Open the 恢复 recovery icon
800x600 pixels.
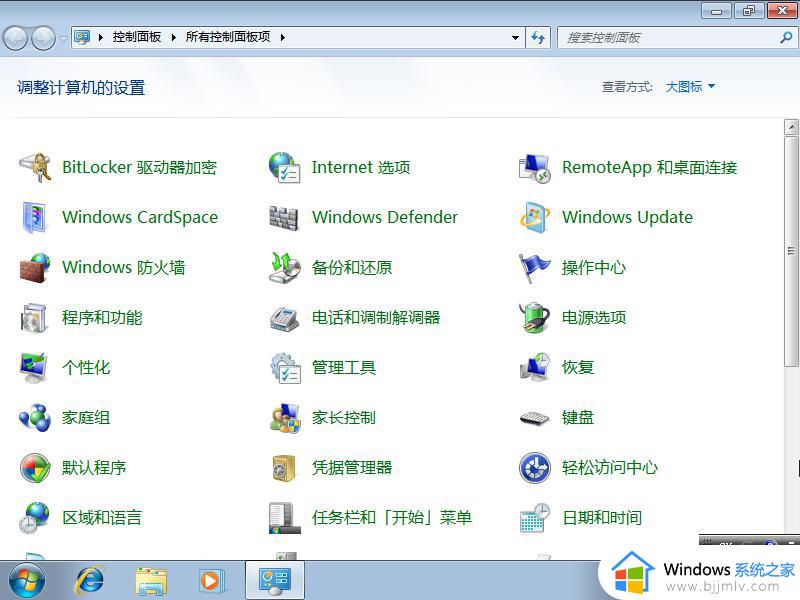click(535, 367)
